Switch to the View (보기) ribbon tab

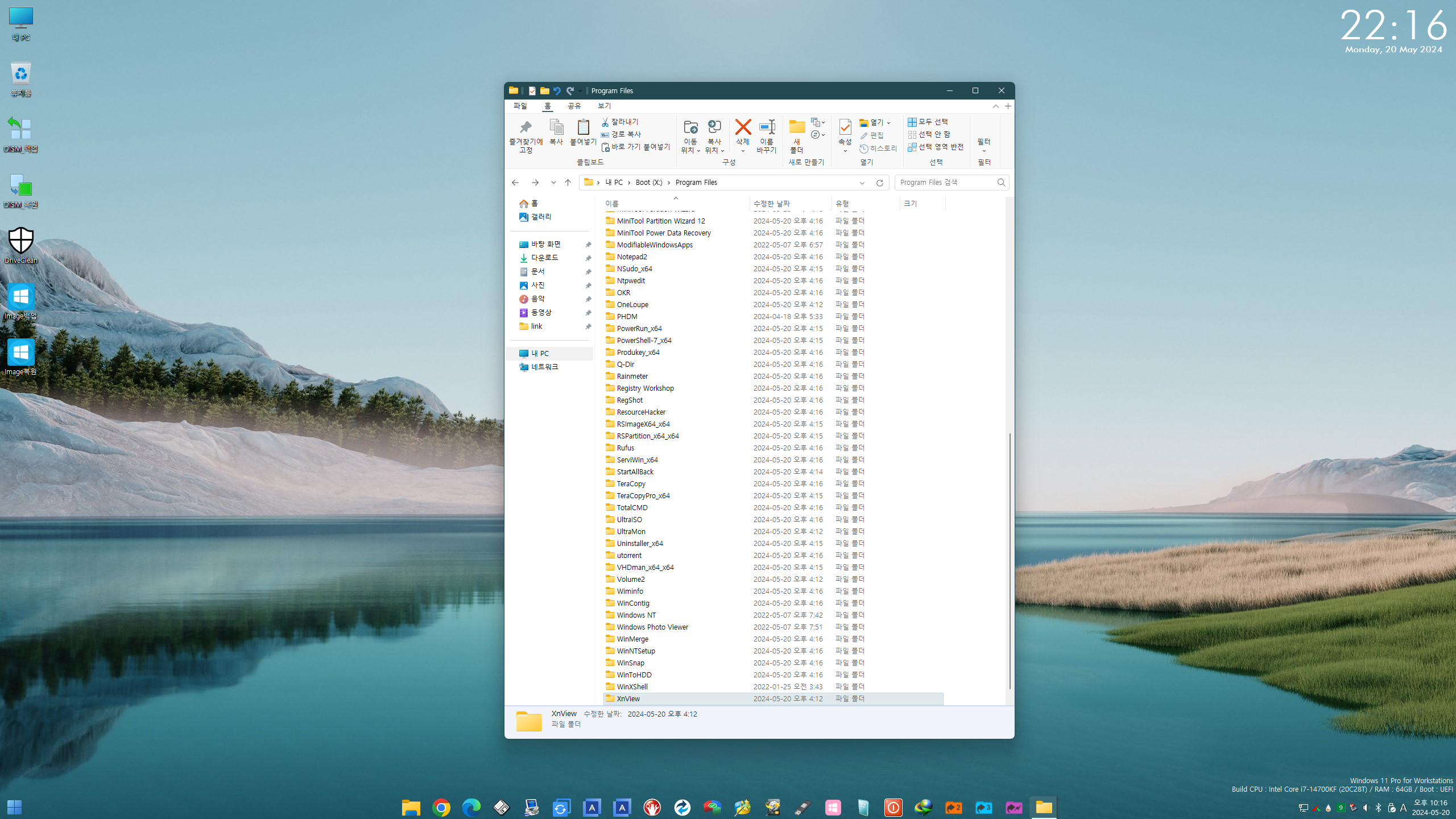[604, 106]
